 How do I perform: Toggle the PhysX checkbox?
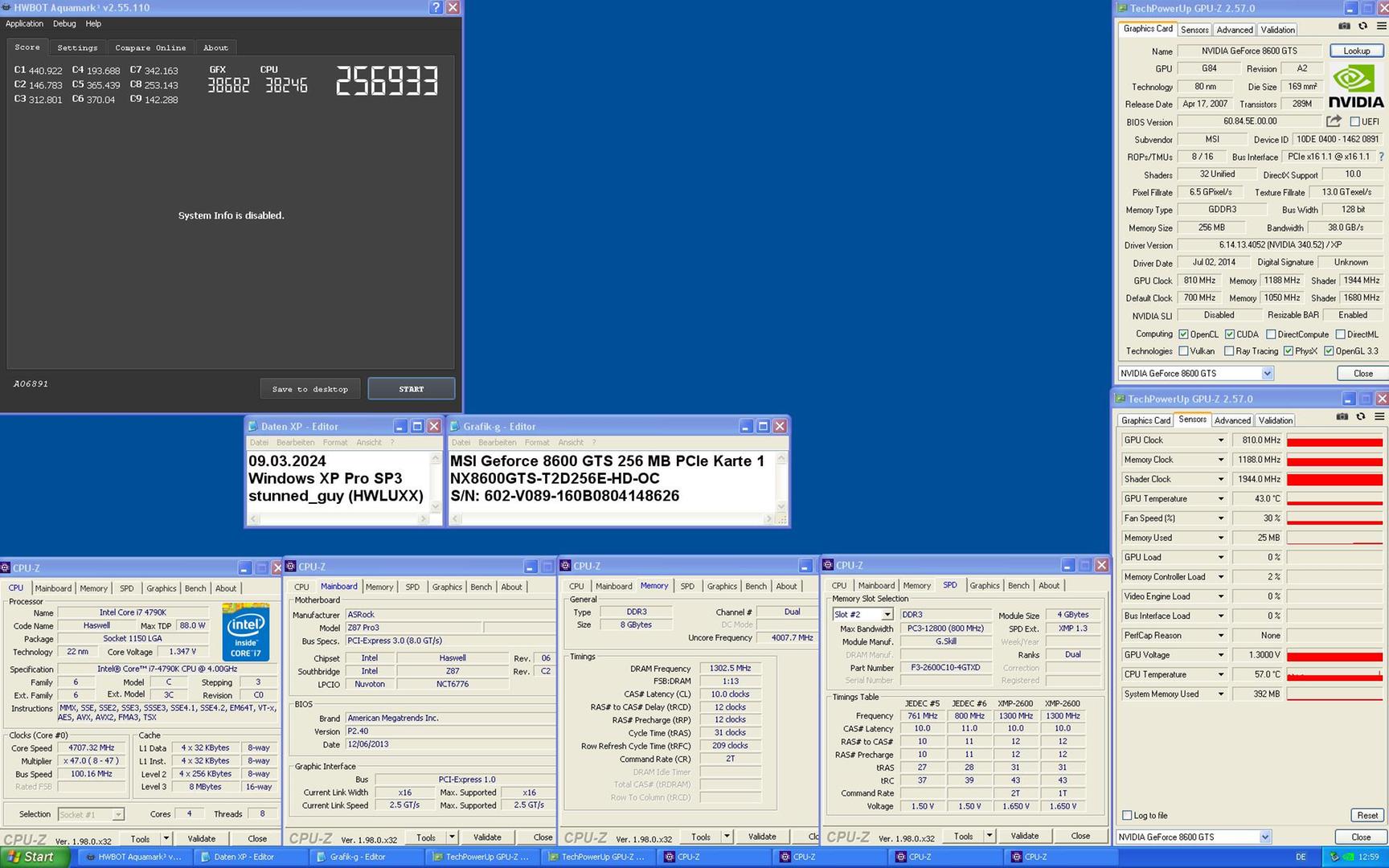[1289, 351]
